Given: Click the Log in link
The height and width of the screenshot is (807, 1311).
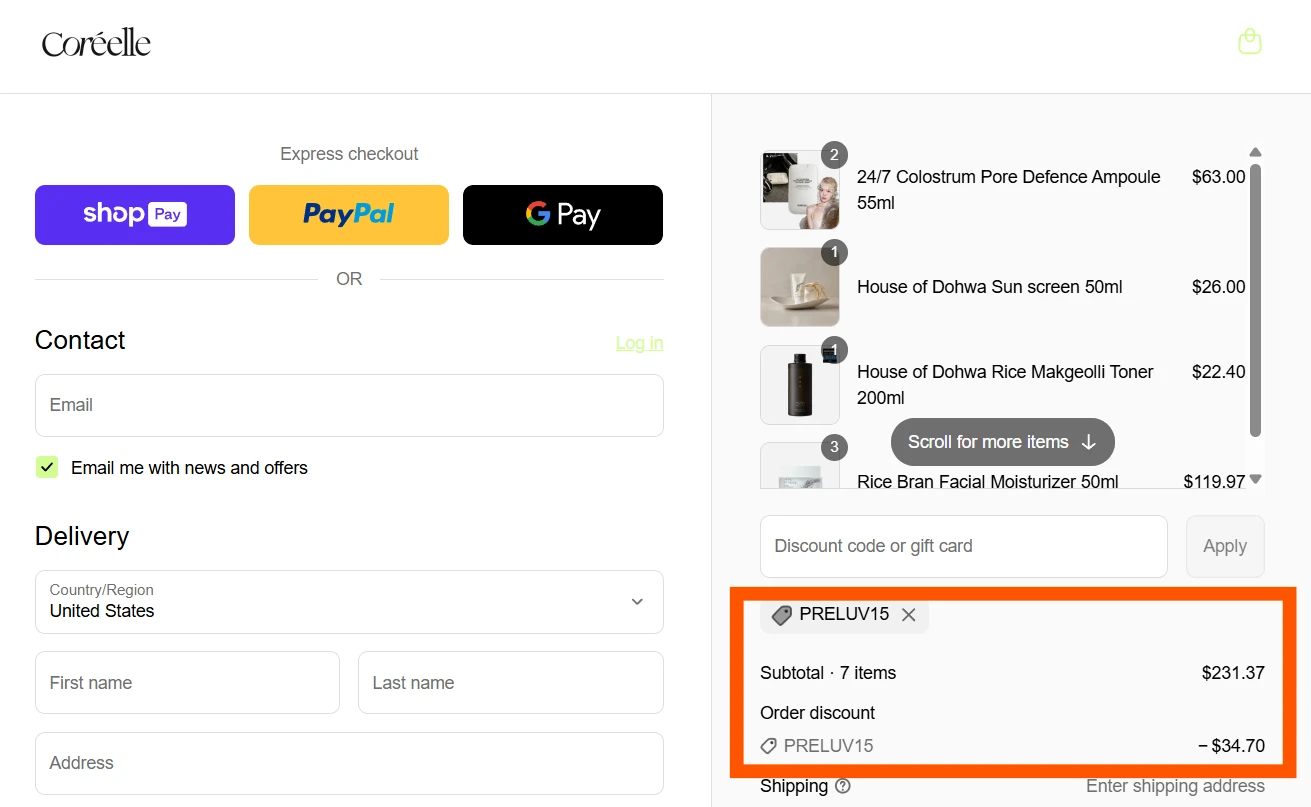Looking at the screenshot, I should pos(639,343).
